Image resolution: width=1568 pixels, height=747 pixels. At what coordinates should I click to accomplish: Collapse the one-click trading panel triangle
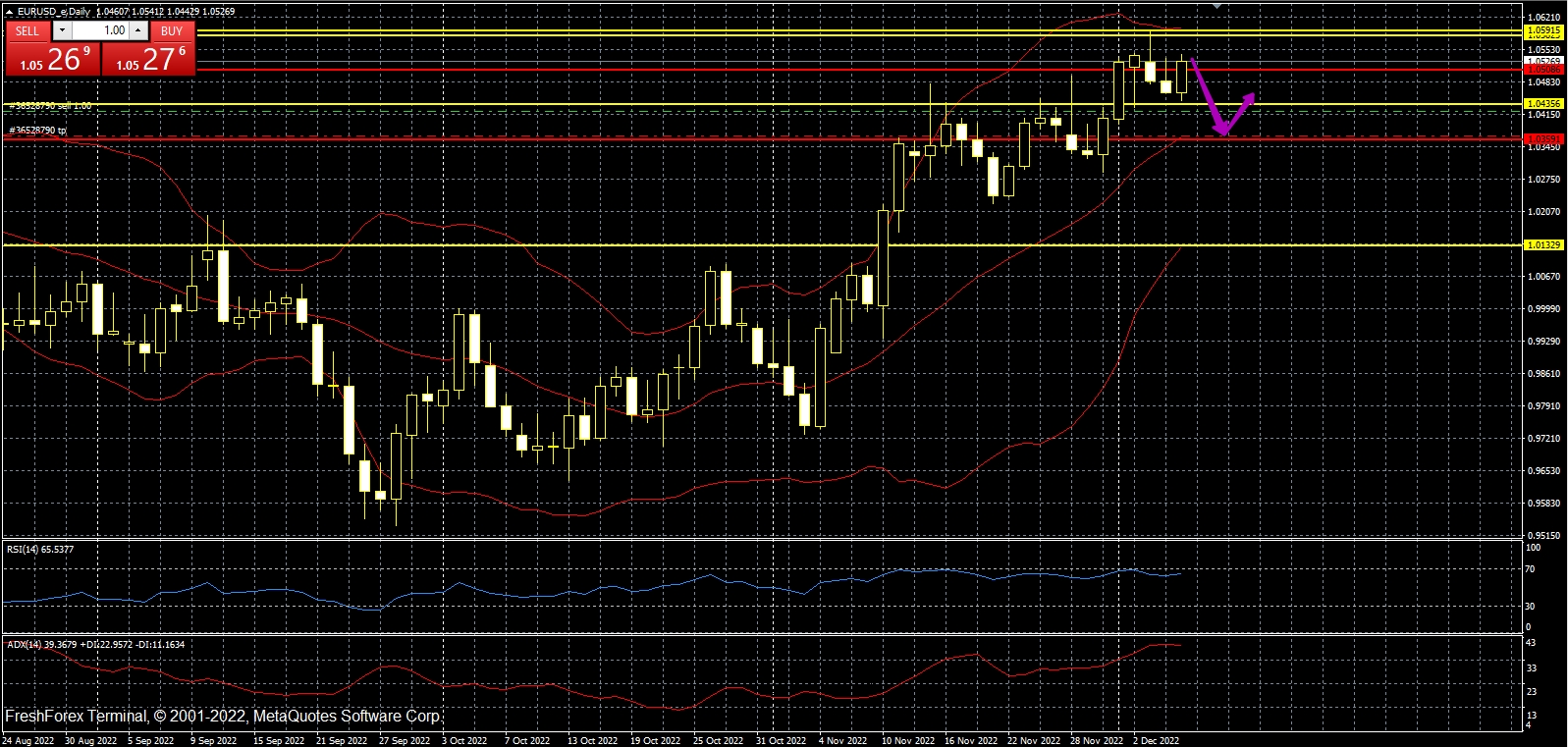(9, 12)
